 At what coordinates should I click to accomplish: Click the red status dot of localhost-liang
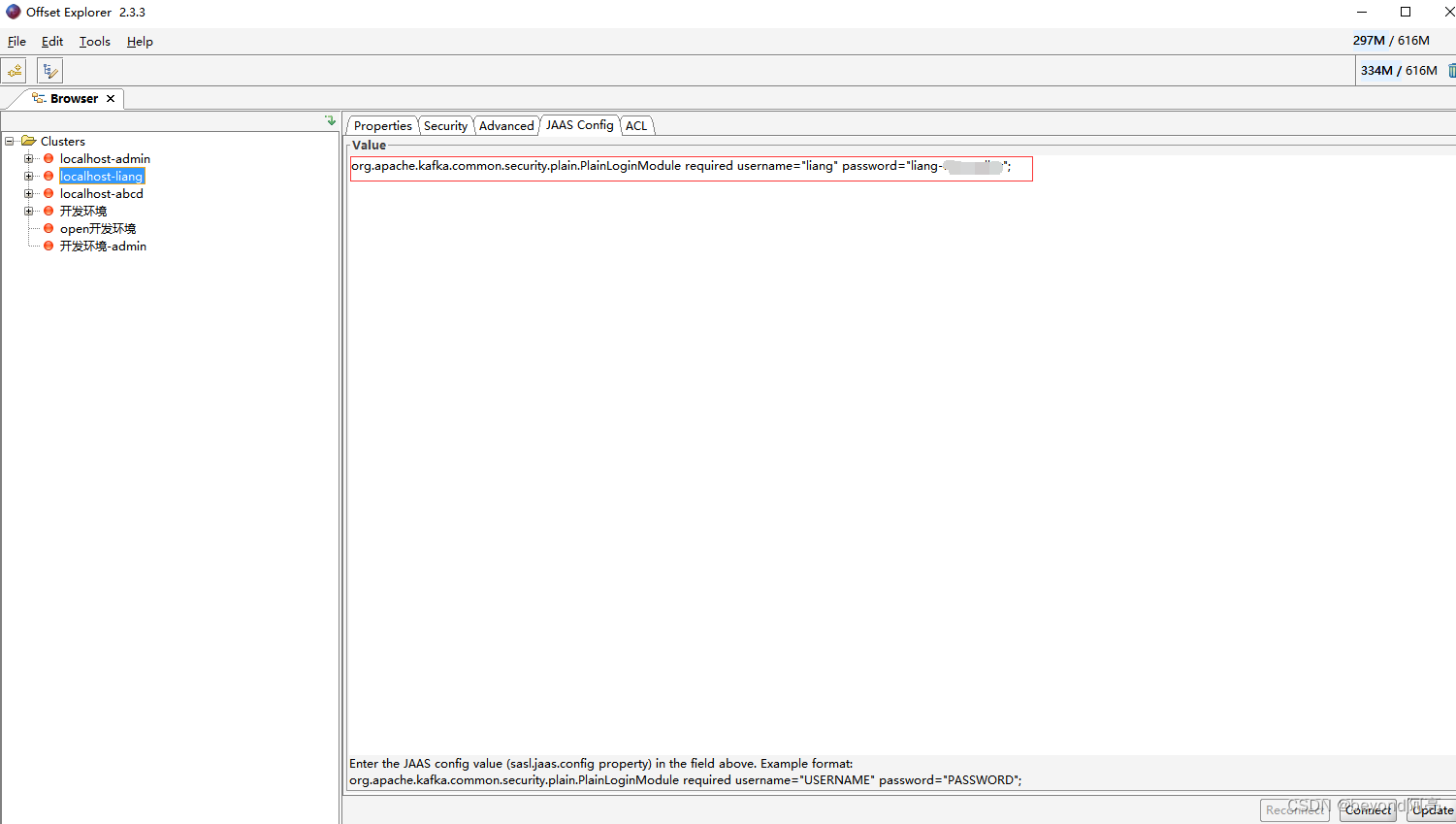click(x=49, y=176)
